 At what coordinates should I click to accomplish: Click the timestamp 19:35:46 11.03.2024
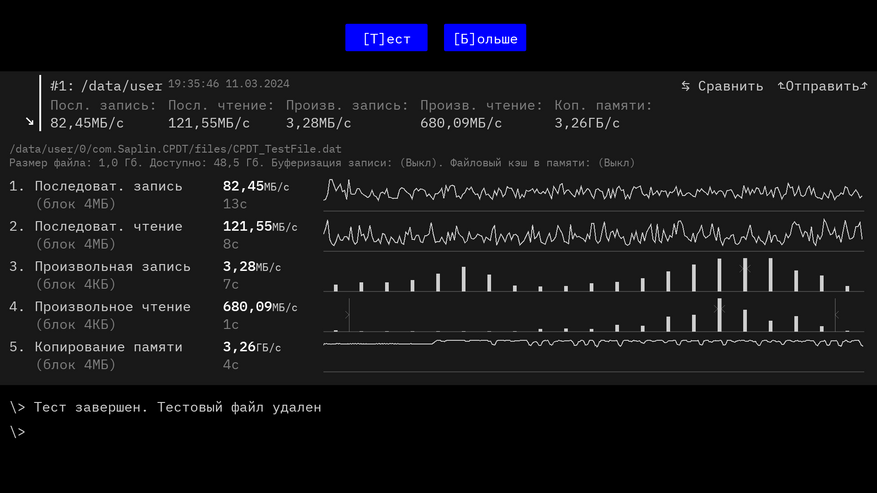click(229, 84)
